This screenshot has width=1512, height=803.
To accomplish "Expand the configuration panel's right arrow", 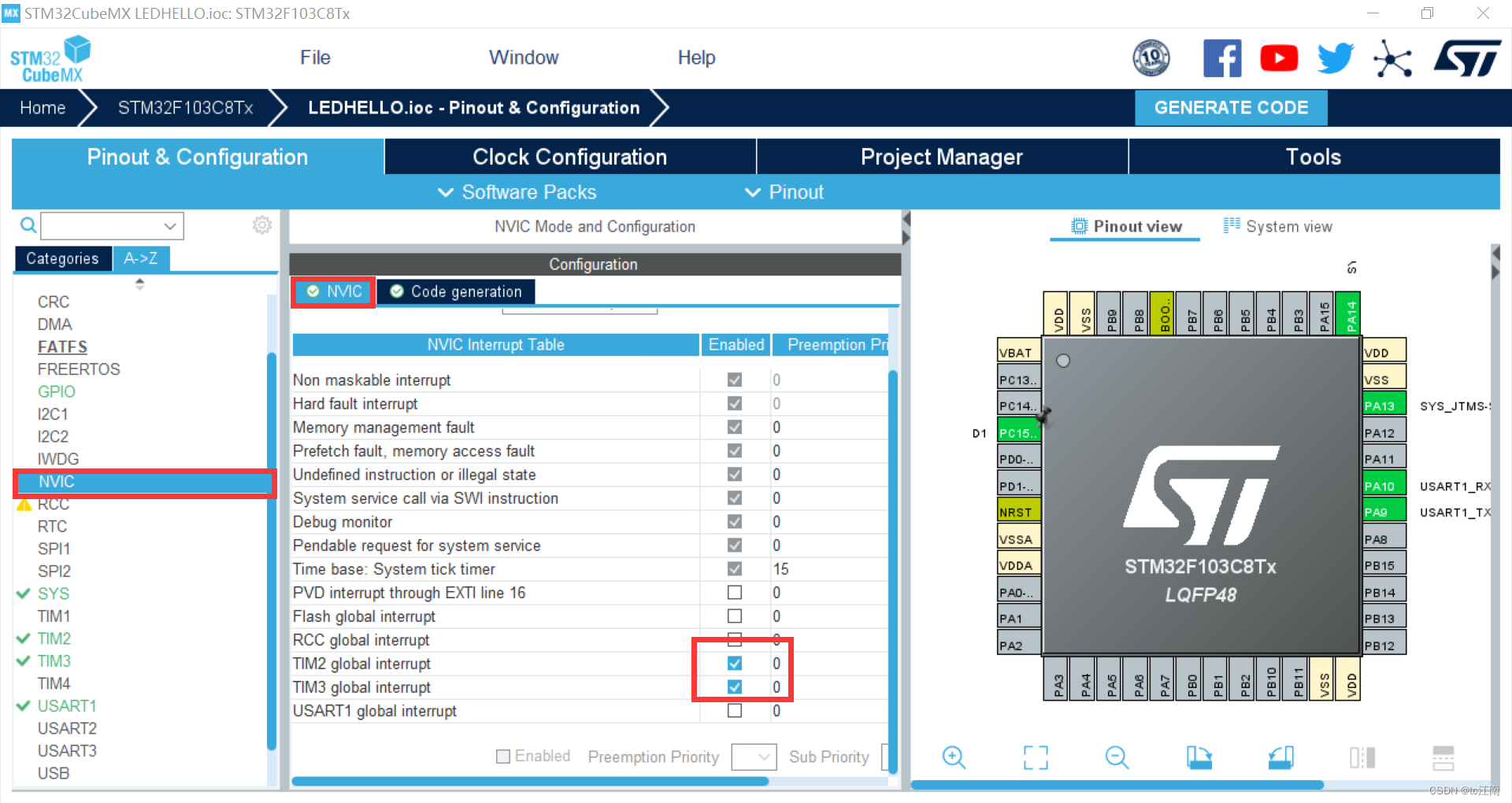I will point(906,238).
